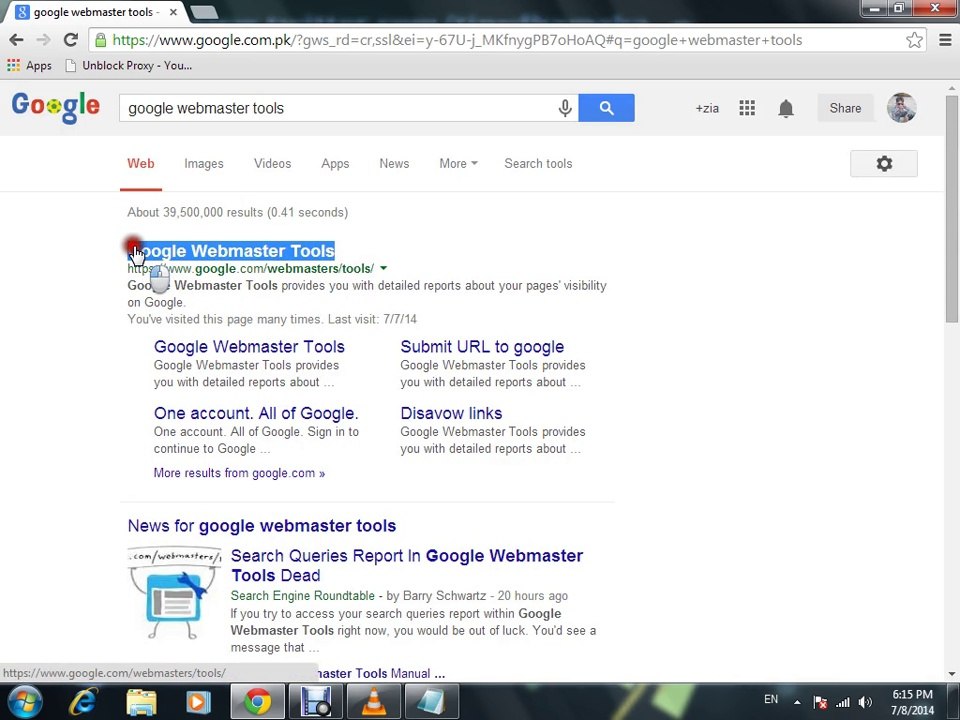The width and height of the screenshot is (960, 720).
Task: Click the Share button
Action: (845, 108)
